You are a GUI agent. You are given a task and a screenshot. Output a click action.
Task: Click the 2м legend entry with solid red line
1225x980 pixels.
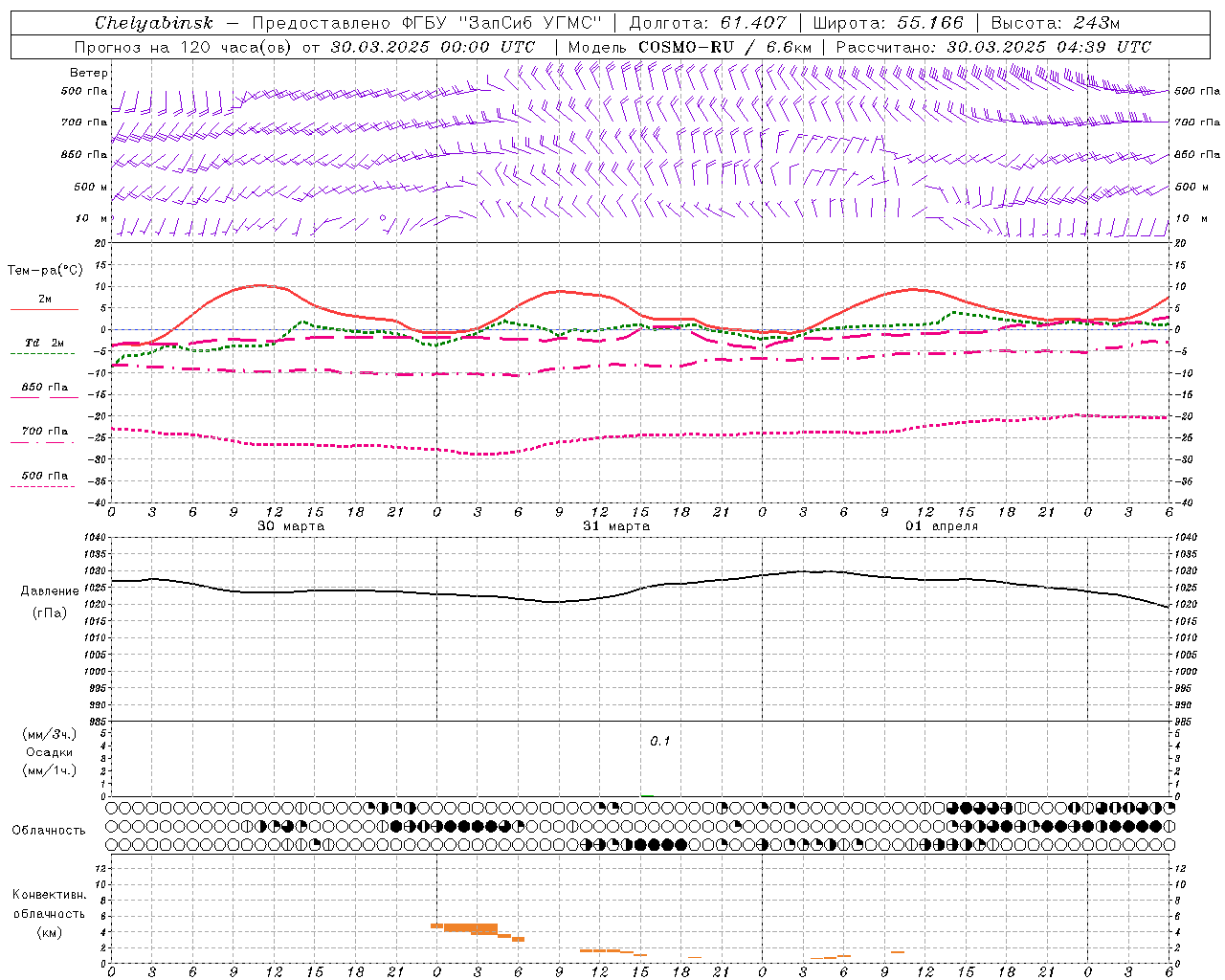click(45, 300)
